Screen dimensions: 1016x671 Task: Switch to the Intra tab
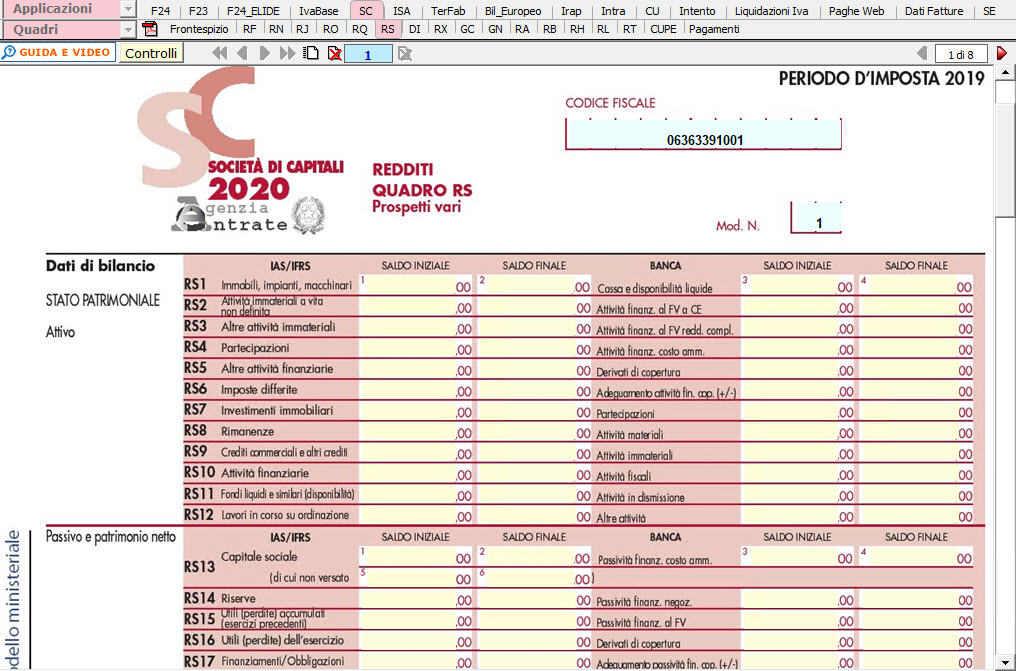click(613, 11)
